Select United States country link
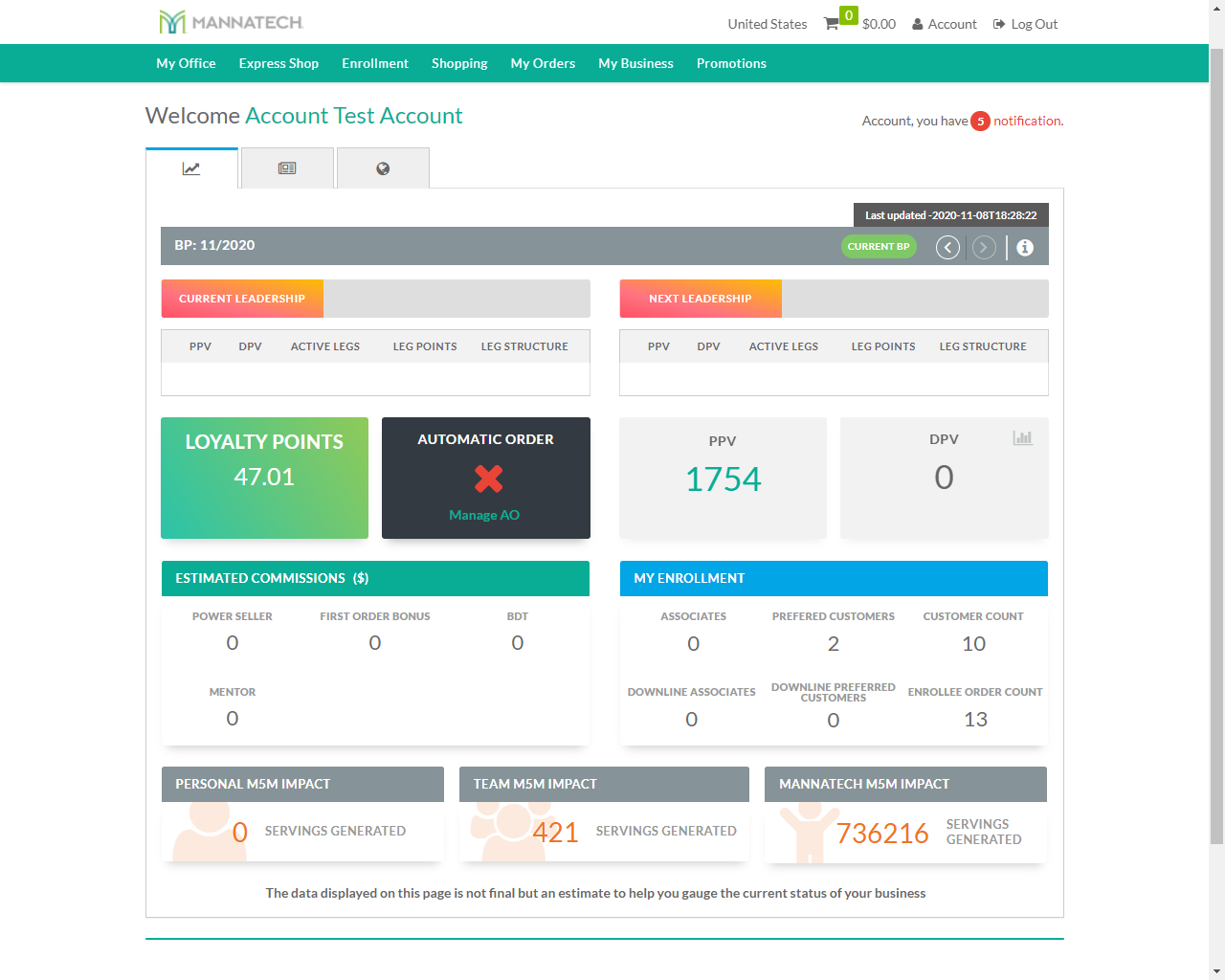The height and width of the screenshot is (980, 1225). coord(767,24)
